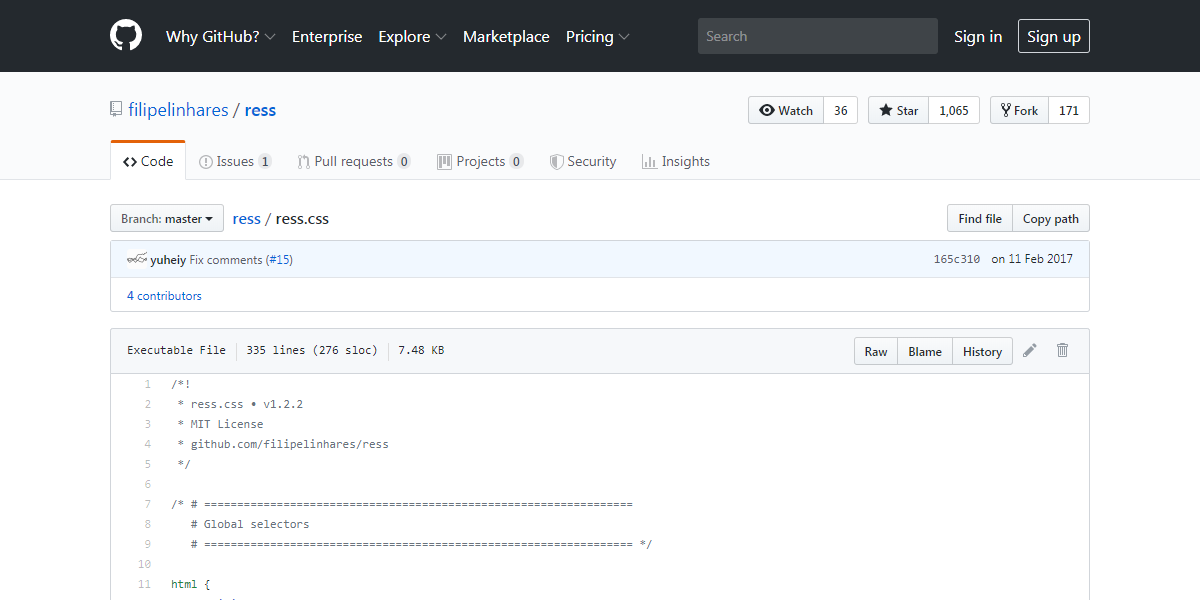Fork the ress repository
Screen dimensions: 1200x600
[x=1018, y=111]
